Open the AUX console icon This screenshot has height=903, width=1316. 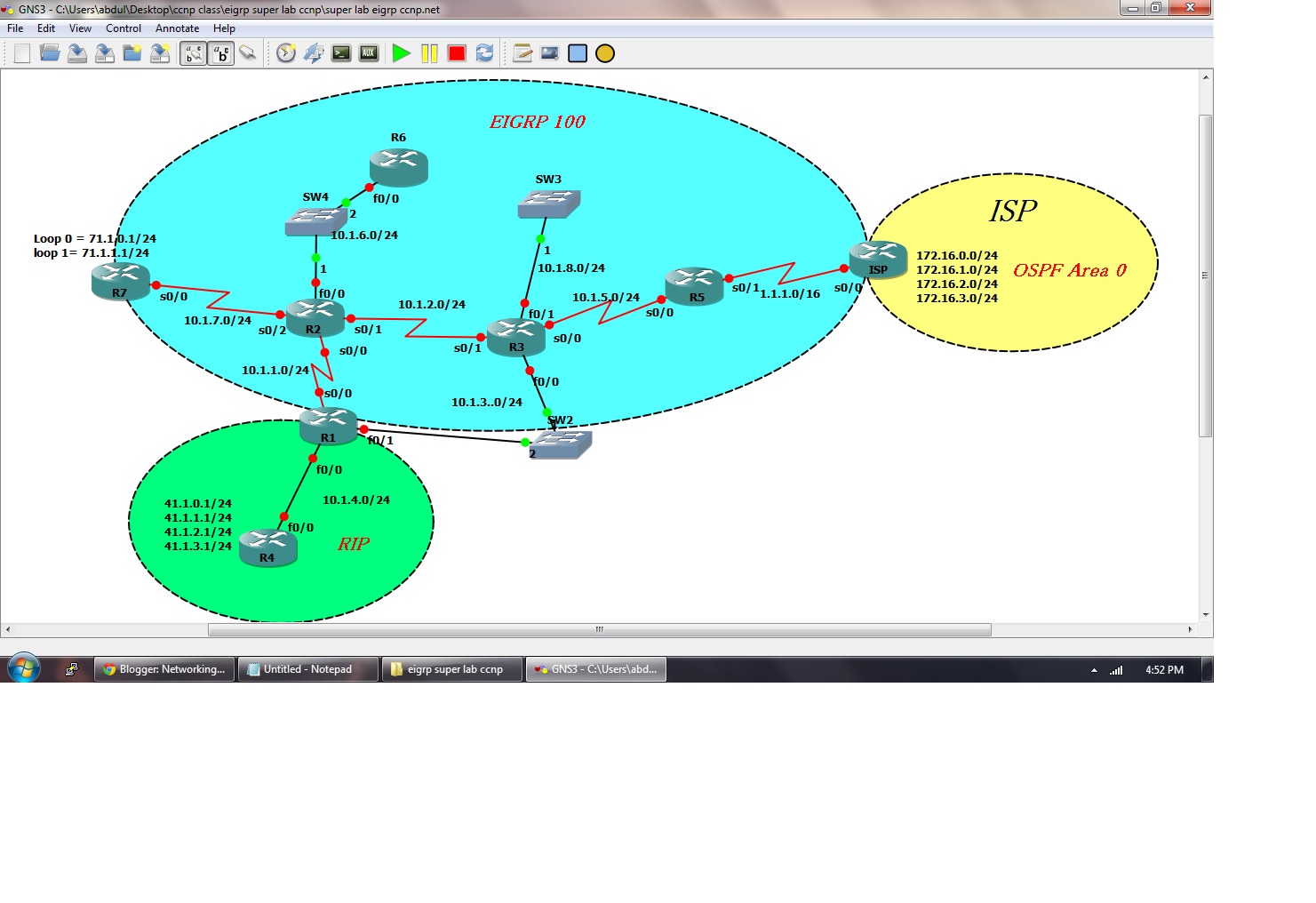[367, 53]
